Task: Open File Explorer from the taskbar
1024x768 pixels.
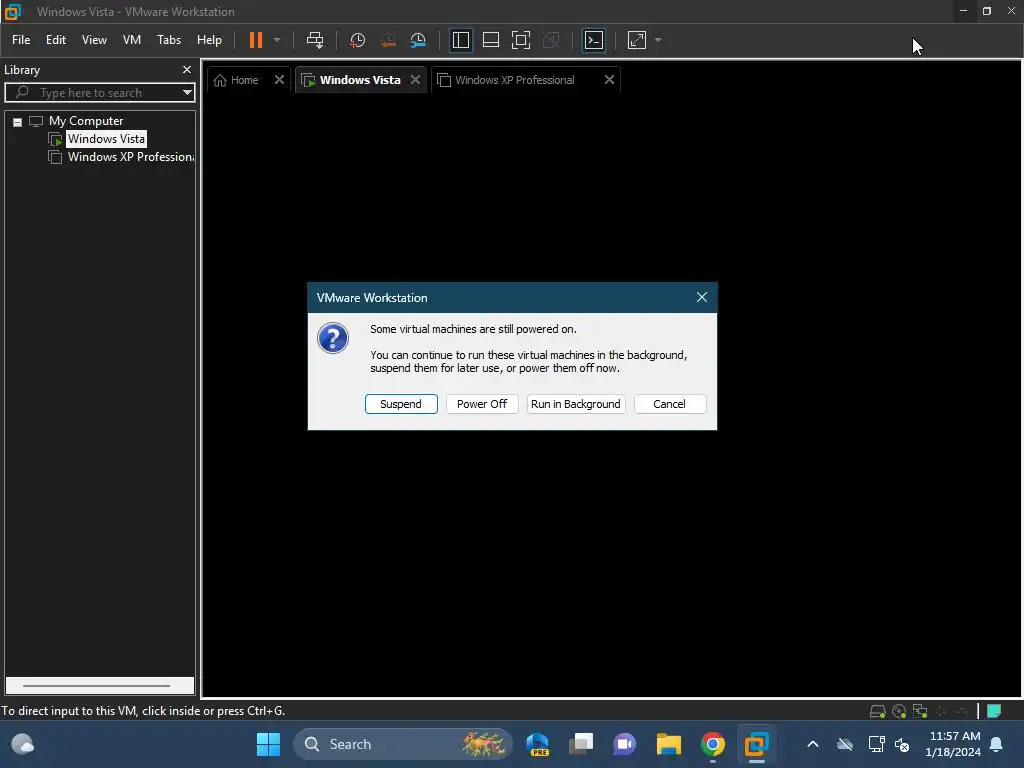Action: click(669, 744)
